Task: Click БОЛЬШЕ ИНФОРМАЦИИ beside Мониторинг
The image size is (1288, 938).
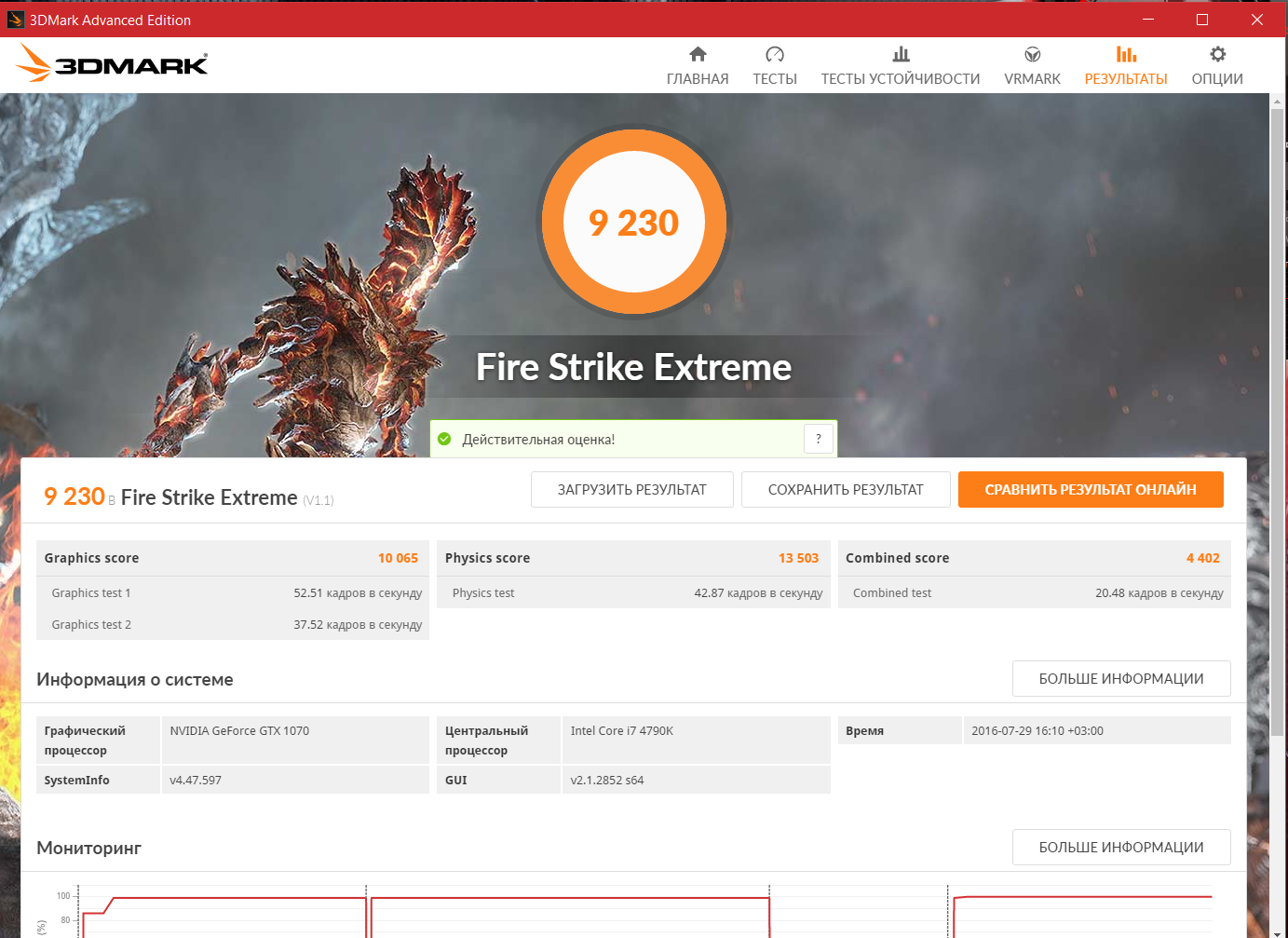Action: click(1121, 848)
